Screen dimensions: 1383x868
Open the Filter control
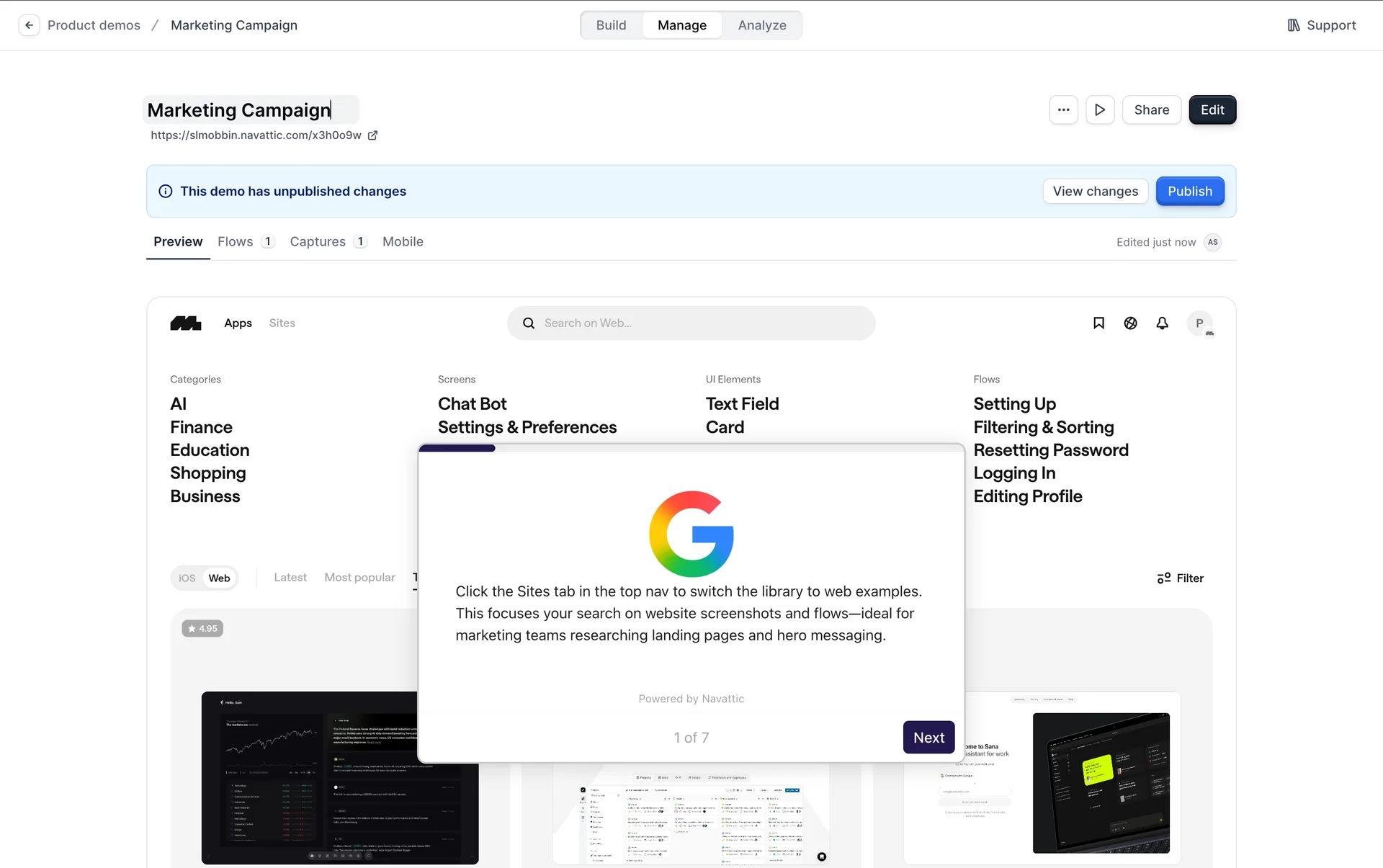tap(1180, 578)
